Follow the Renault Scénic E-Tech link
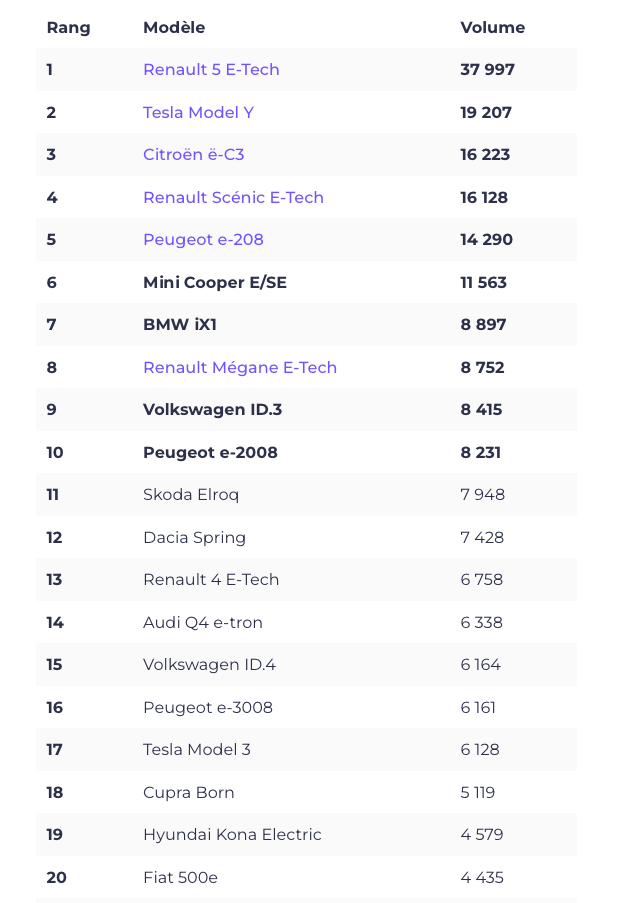 233,197
